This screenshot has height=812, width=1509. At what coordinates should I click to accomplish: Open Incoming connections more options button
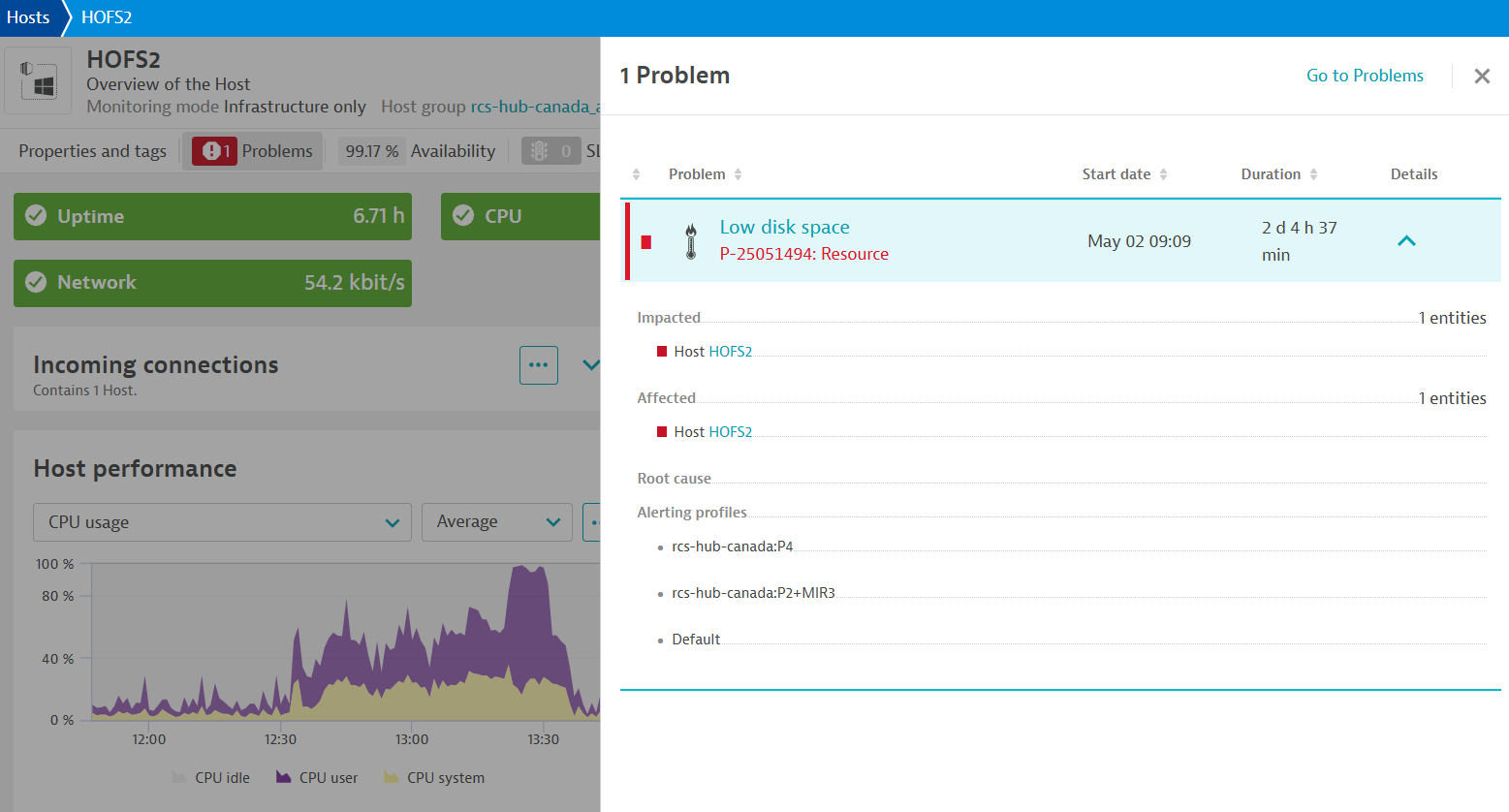click(x=539, y=365)
